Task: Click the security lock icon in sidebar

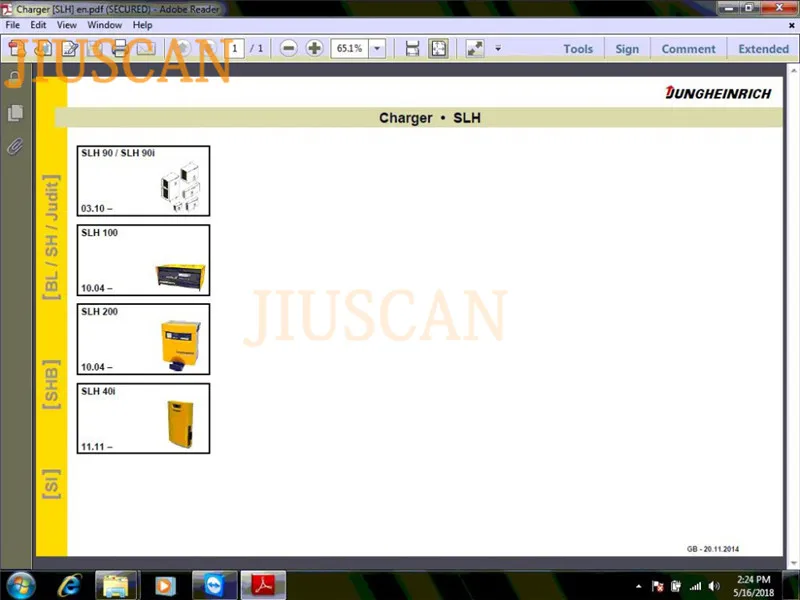Action: 16,79
